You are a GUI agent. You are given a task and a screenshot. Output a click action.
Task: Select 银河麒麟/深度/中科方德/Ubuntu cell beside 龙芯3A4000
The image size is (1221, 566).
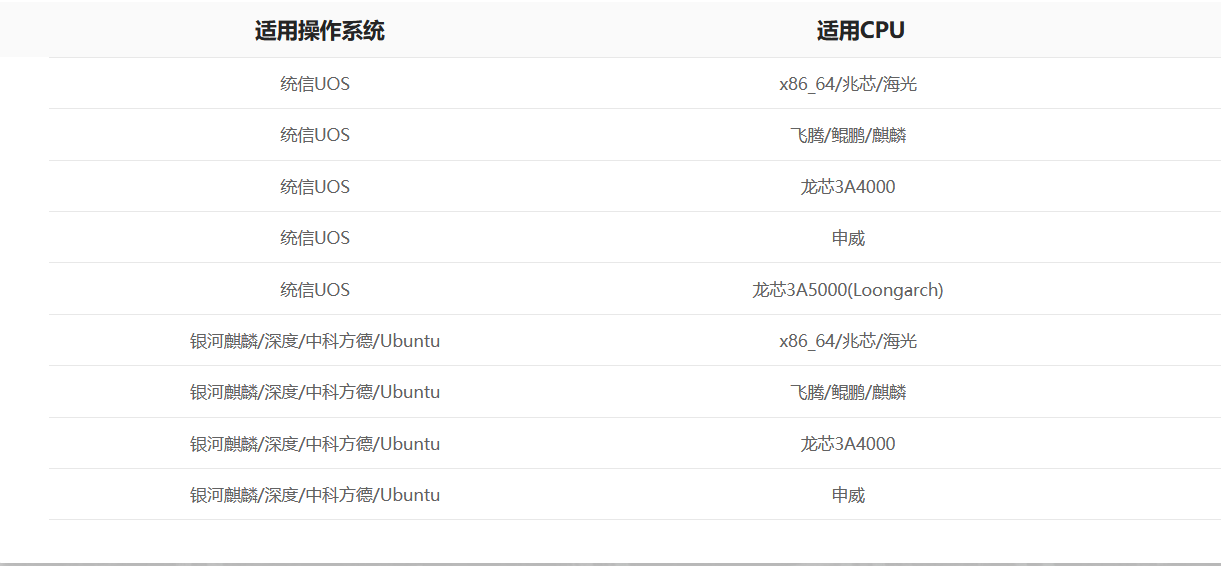[x=315, y=444]
